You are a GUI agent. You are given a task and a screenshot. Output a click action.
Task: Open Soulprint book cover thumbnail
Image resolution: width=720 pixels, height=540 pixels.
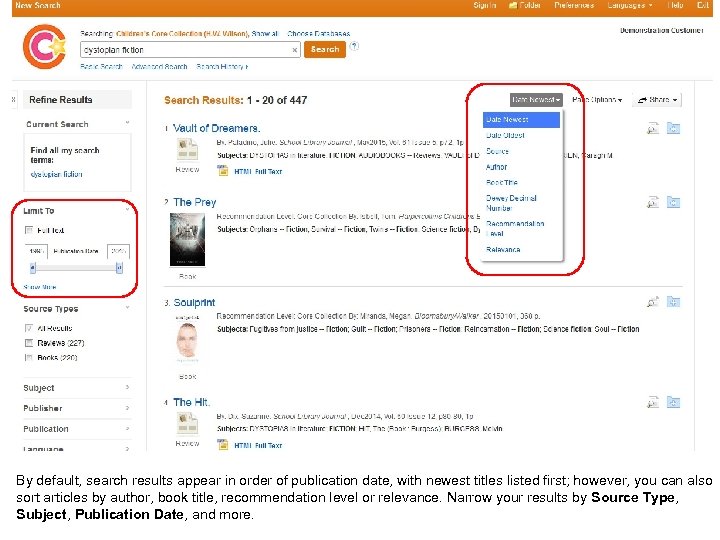[x=187, y=341]
